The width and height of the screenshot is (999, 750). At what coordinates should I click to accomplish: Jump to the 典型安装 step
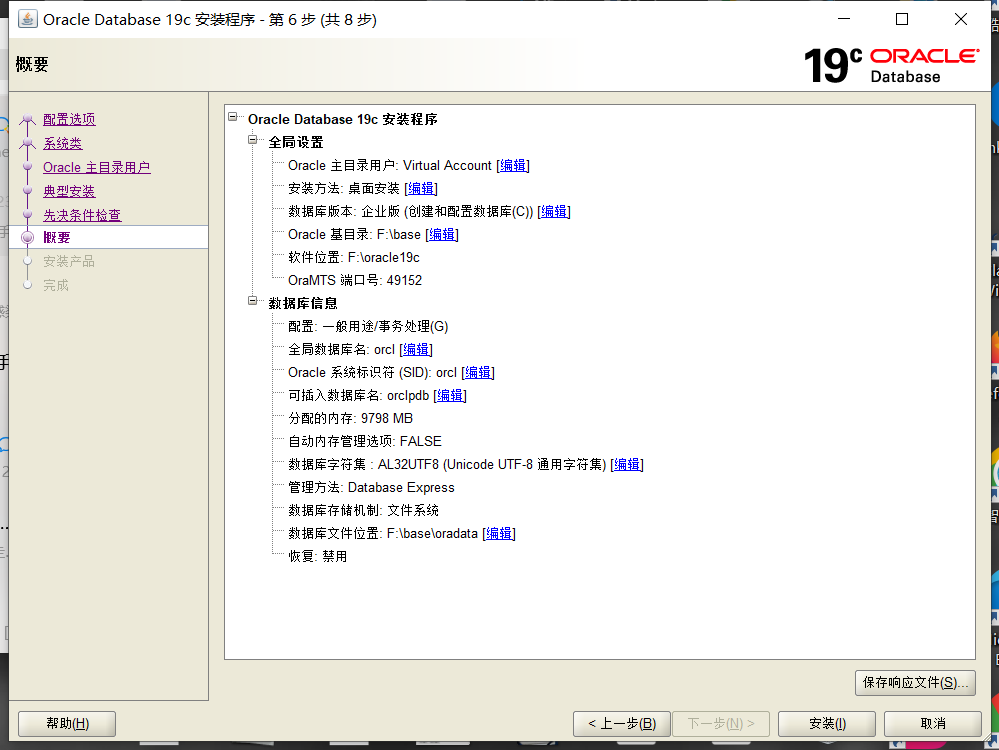click(x=69, y=191)
